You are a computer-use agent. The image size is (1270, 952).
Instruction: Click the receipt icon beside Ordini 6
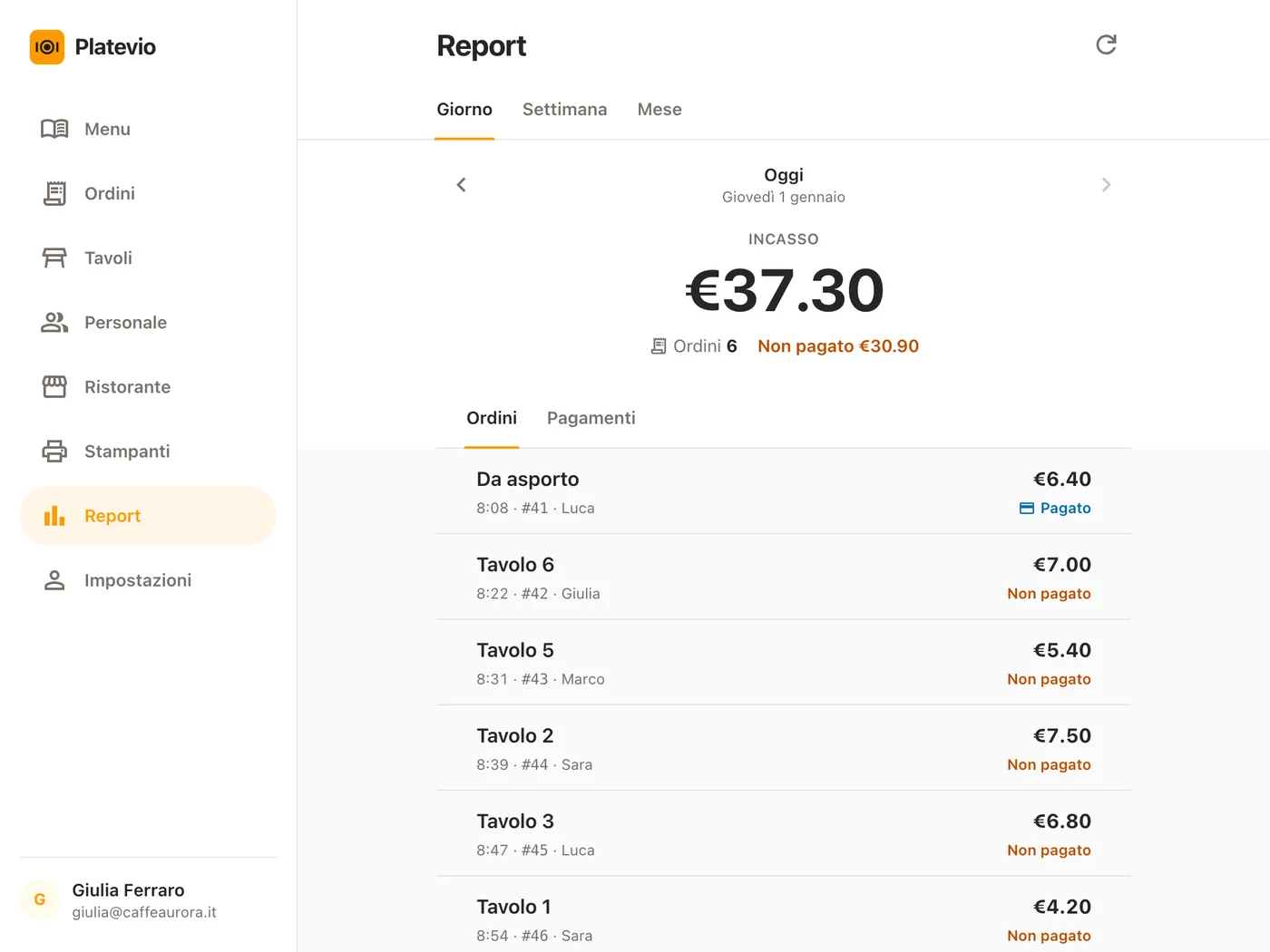[x=659, y=346]
